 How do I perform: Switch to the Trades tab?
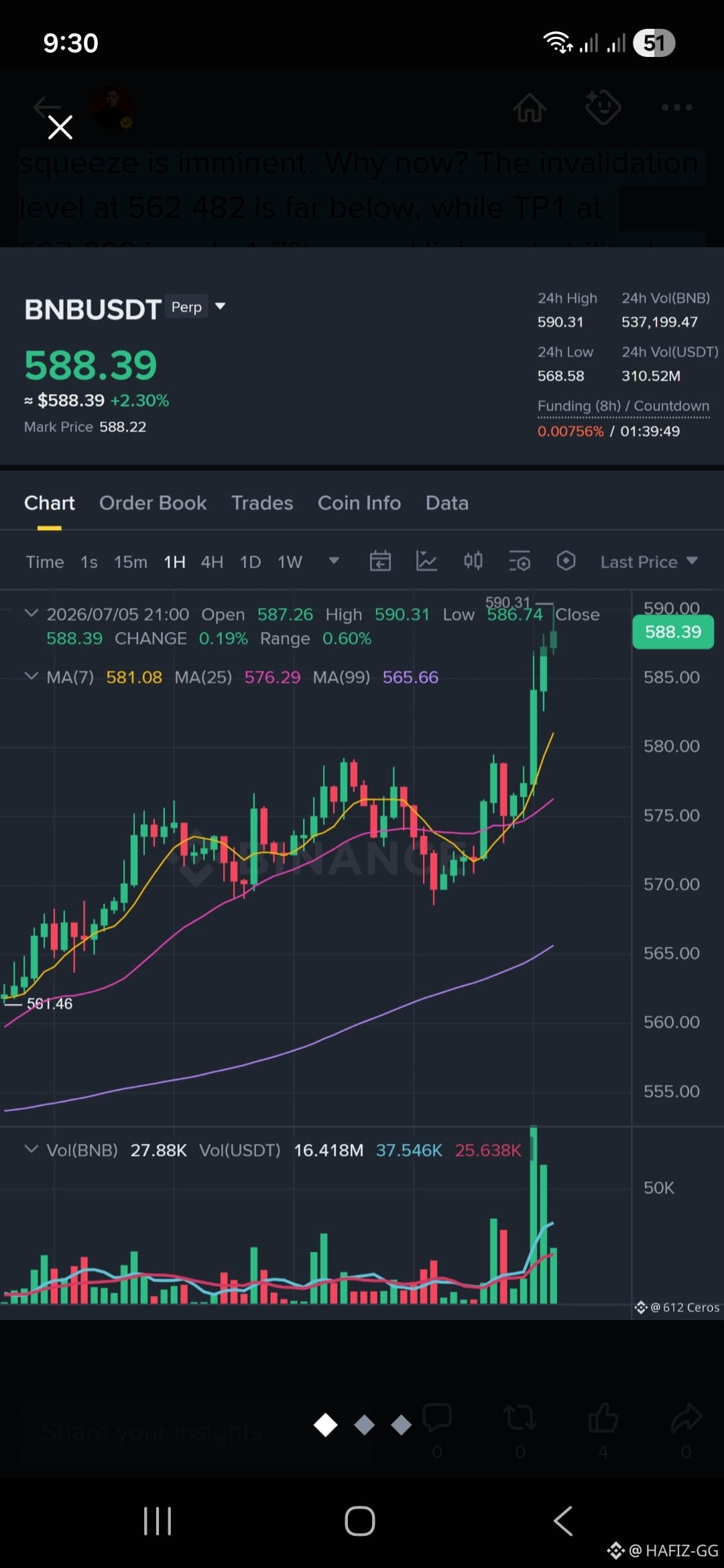click(x=262, y=503)
